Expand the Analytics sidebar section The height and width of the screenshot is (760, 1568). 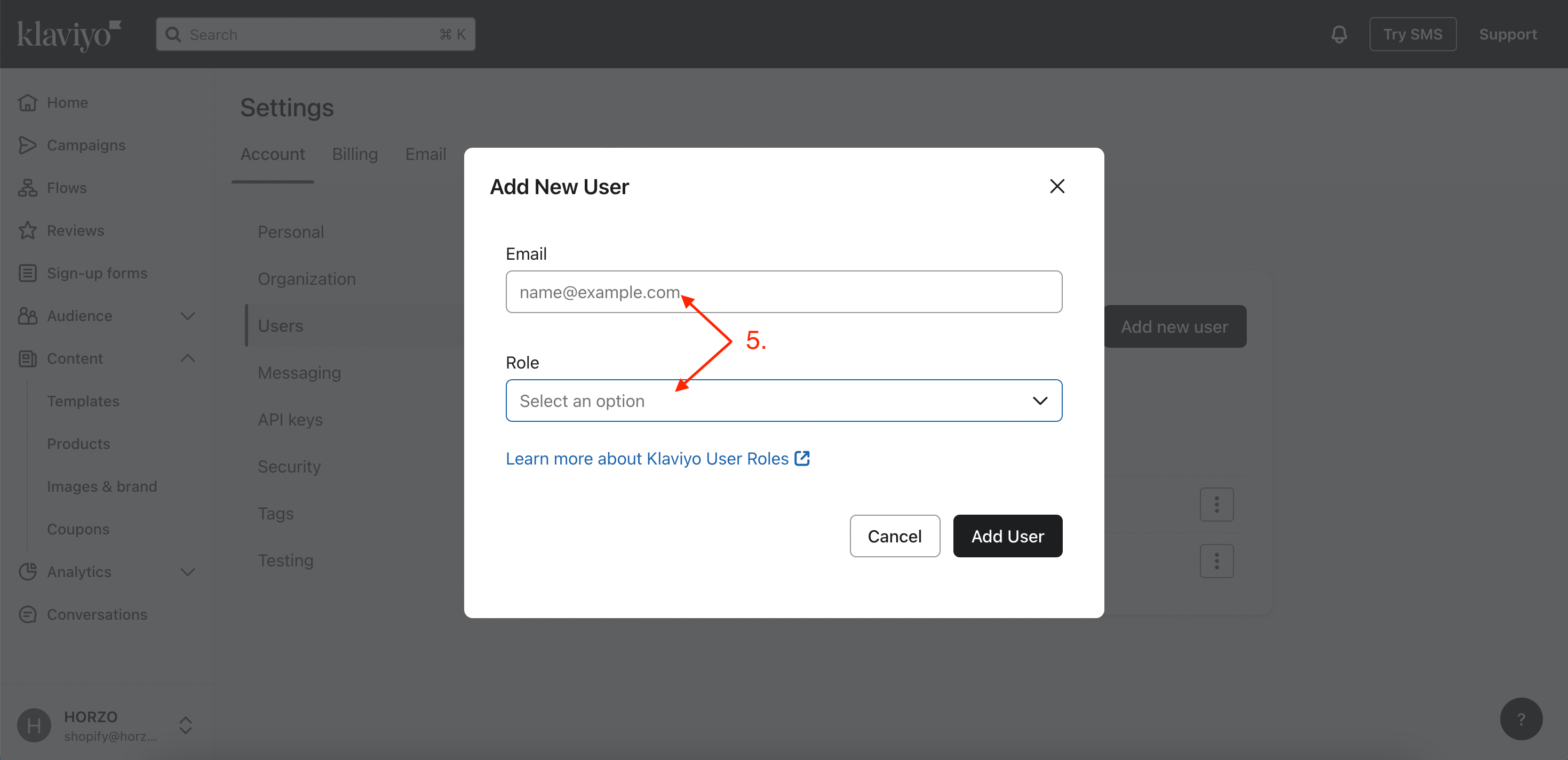coord(187,571)
